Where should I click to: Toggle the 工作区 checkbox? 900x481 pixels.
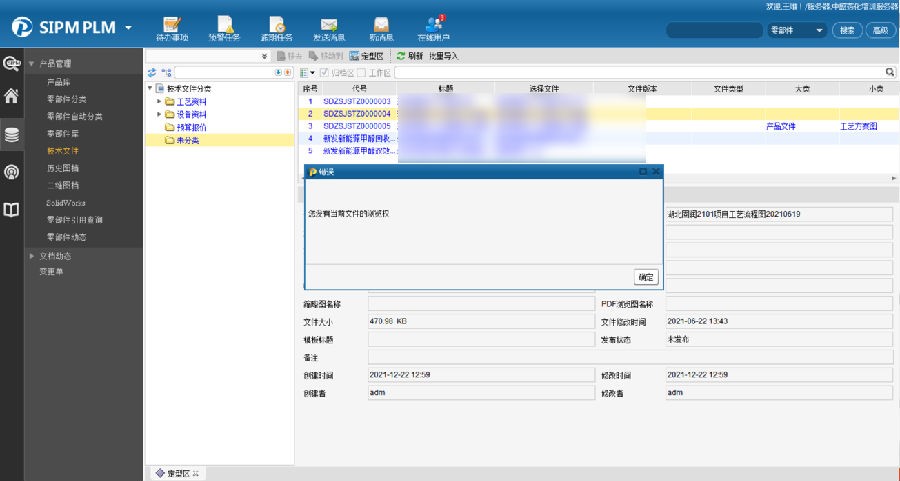pyautogui.click(x=361, y=73)
